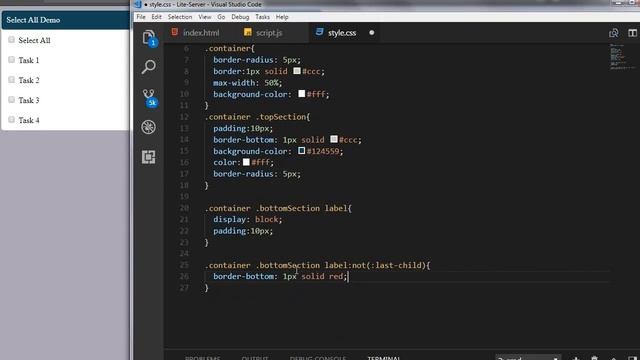Toggle the Select All checkbox
Image resolution: width=640 pixels, height=360 pixels.
click(11, 40)
